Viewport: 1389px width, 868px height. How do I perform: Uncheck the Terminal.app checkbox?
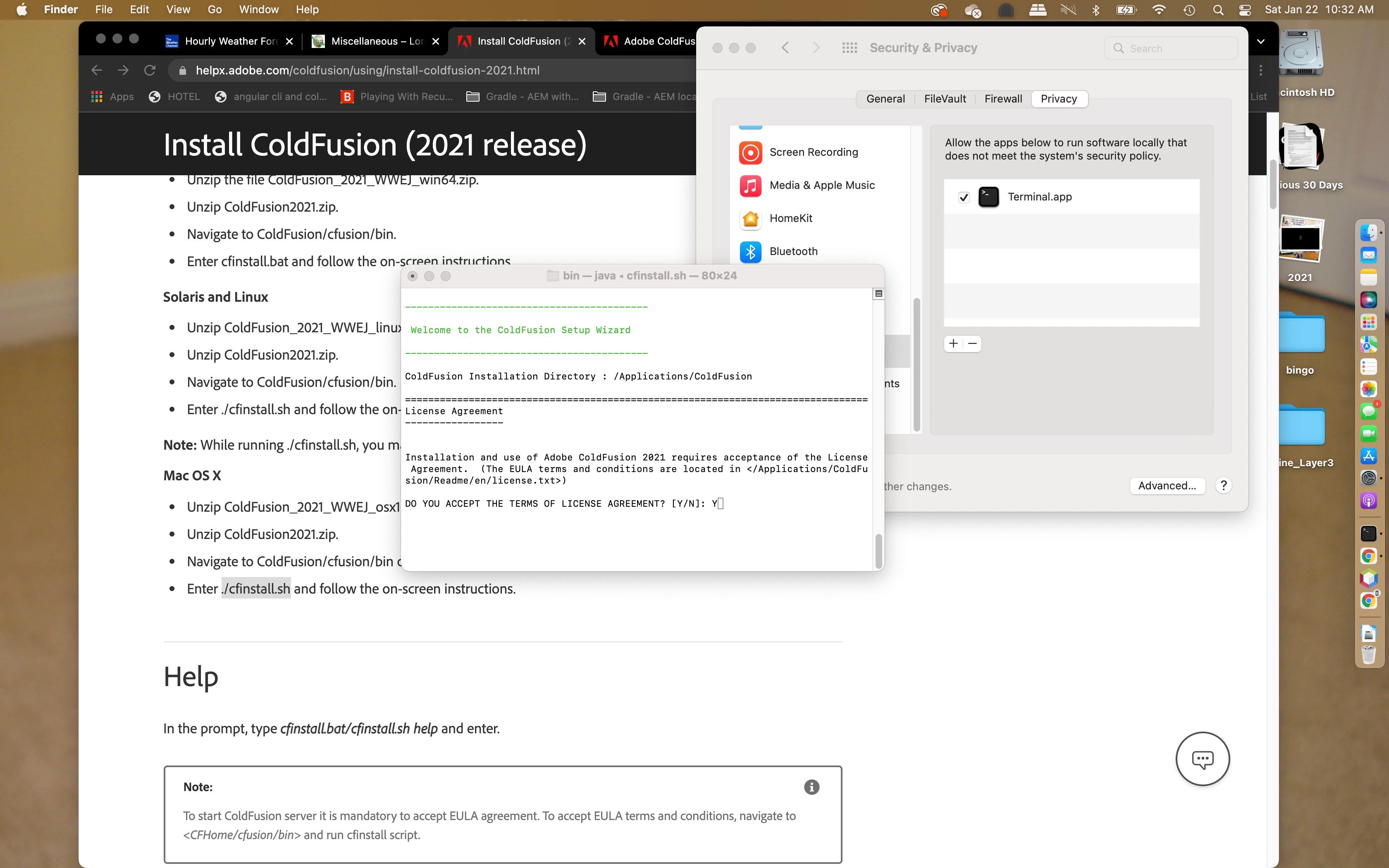(964, 198)
